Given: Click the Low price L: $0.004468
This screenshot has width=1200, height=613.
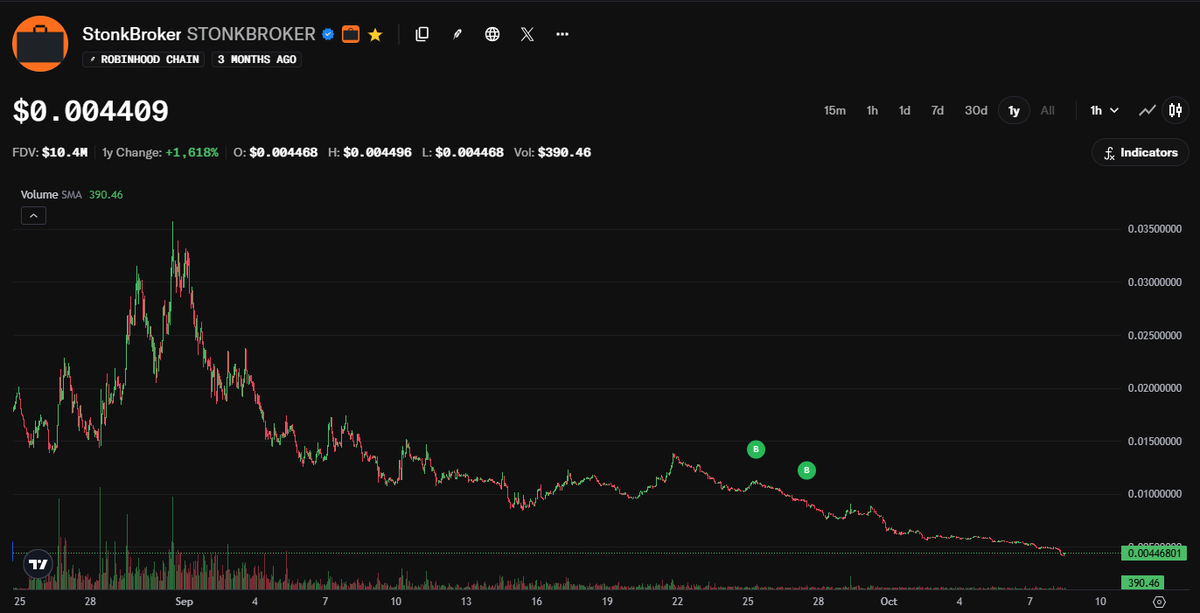Looking at the screenshot, I should pyautogui.click(x=463, y=153).
